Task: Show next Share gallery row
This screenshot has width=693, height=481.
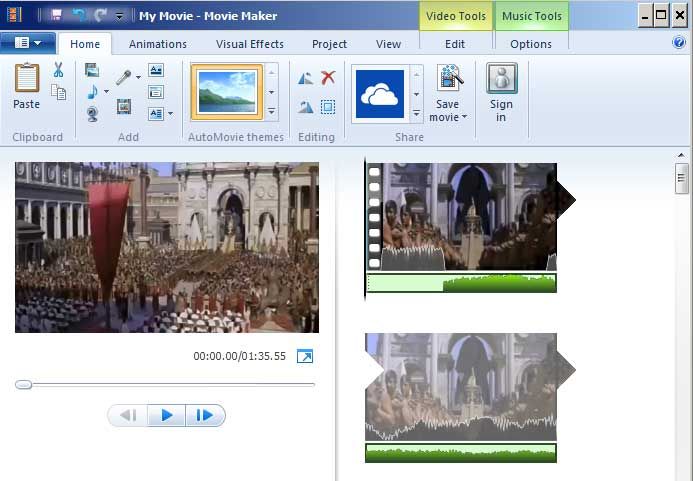Action: tap(416, 94)
